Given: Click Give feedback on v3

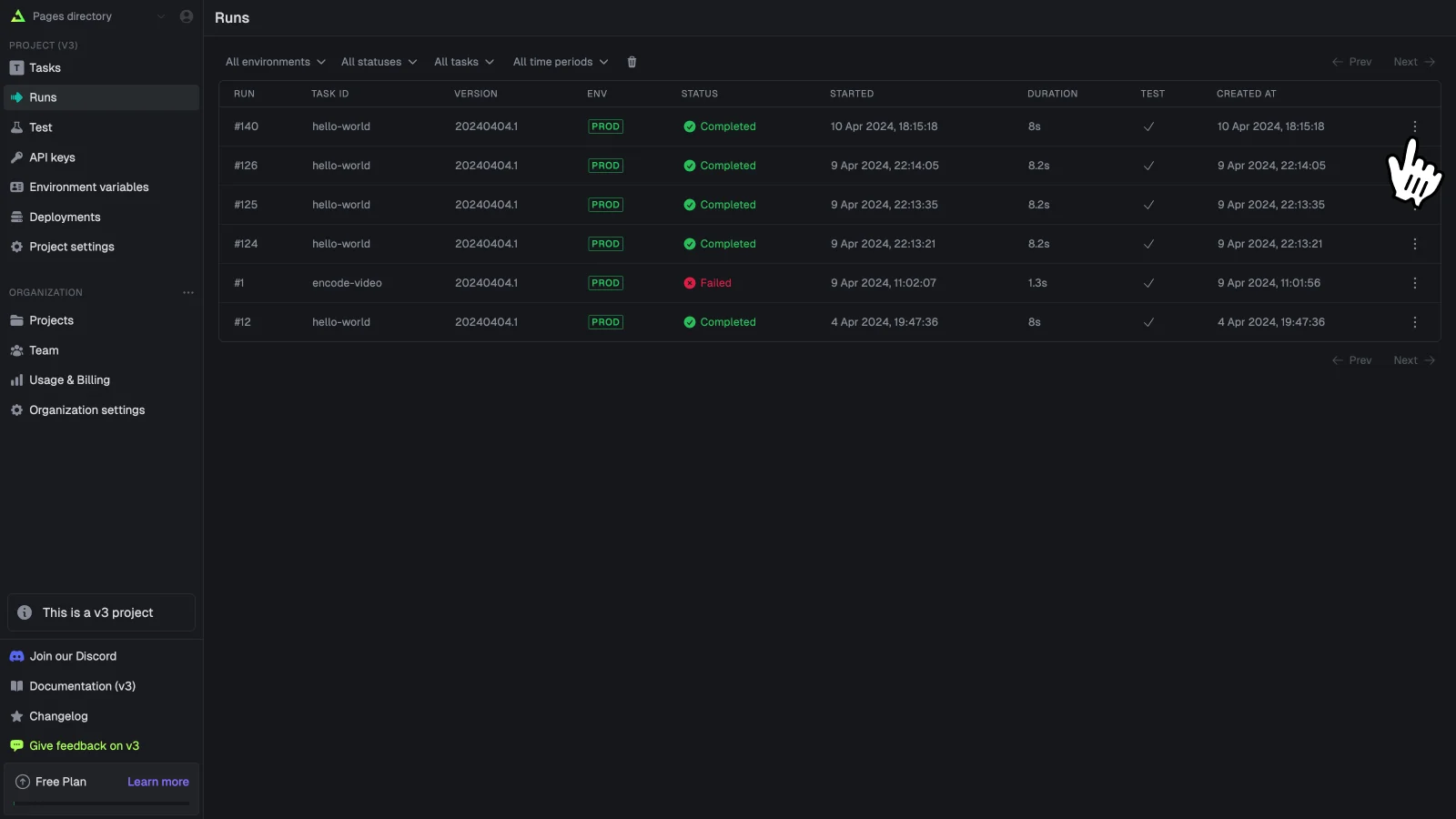Looking at the screenshot, I should (84, 745).
